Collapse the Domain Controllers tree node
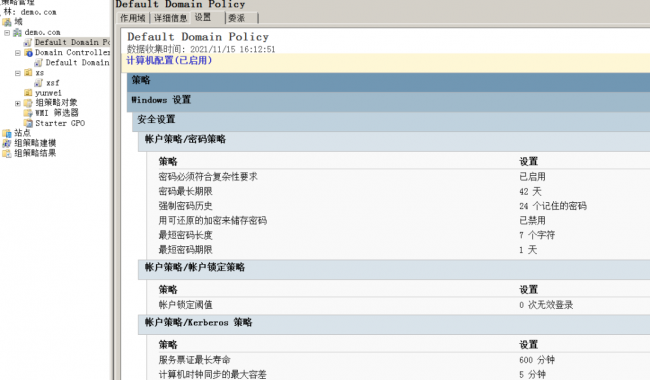The image size is (650, 380). coord(18,53)
